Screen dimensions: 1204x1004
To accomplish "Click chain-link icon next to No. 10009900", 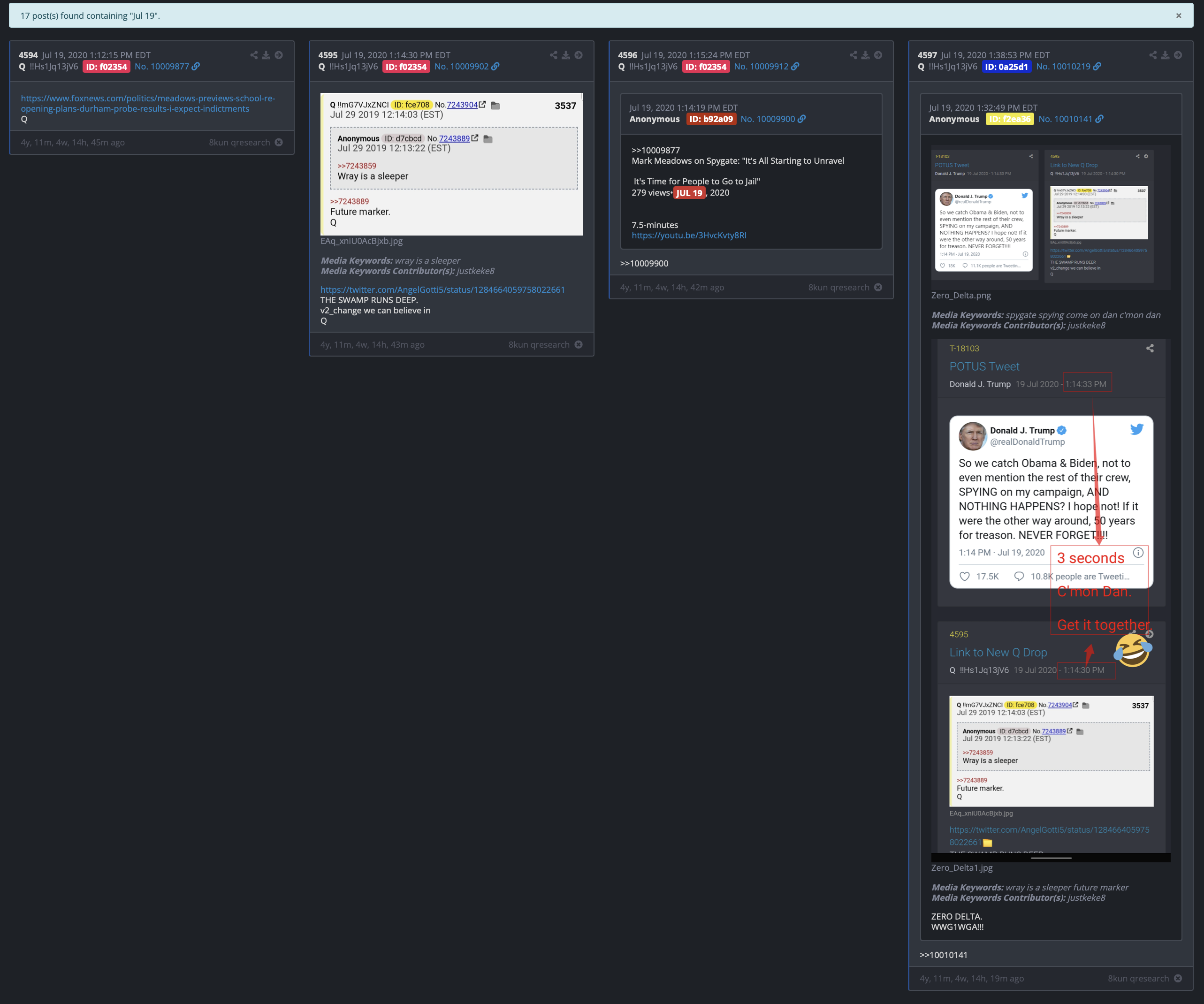I will (x=801, y=119).
